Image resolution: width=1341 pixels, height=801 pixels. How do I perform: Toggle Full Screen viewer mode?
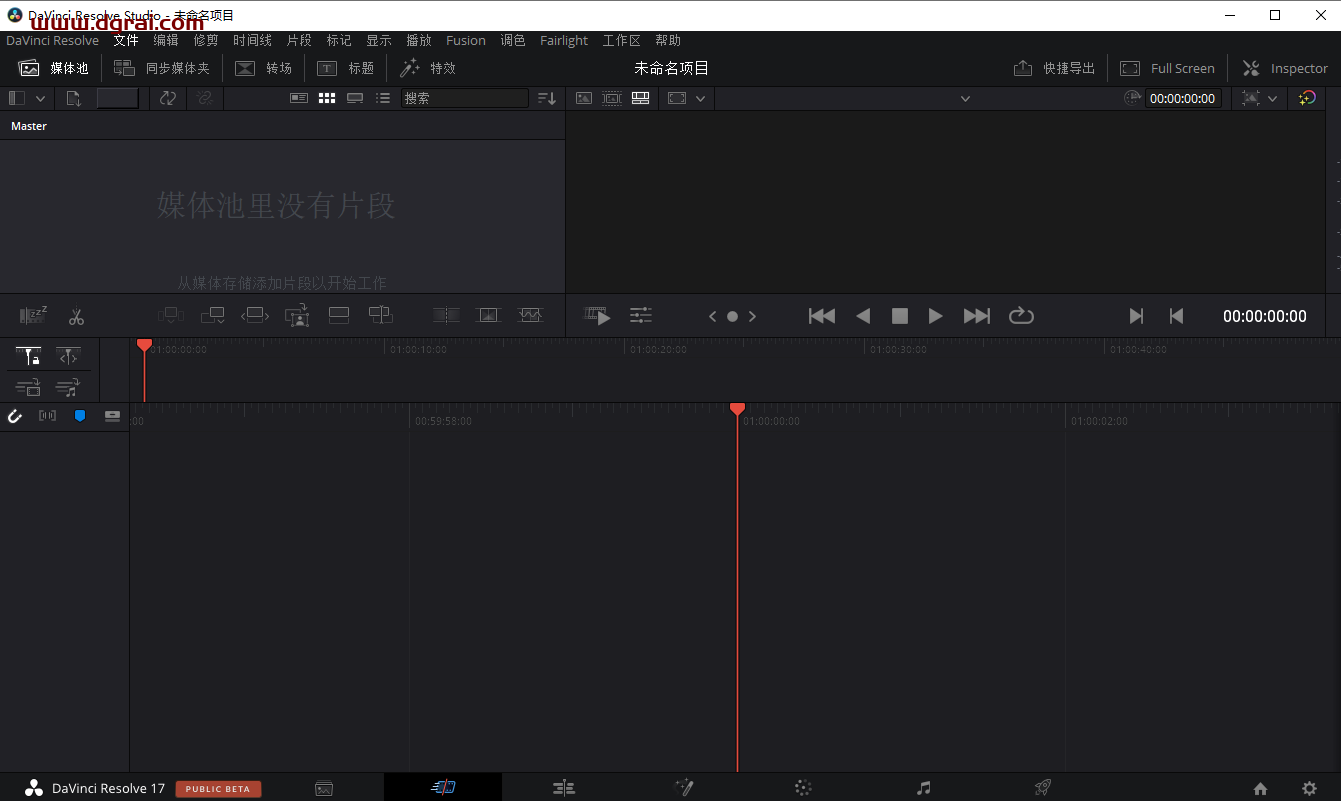click(1168, 68)
